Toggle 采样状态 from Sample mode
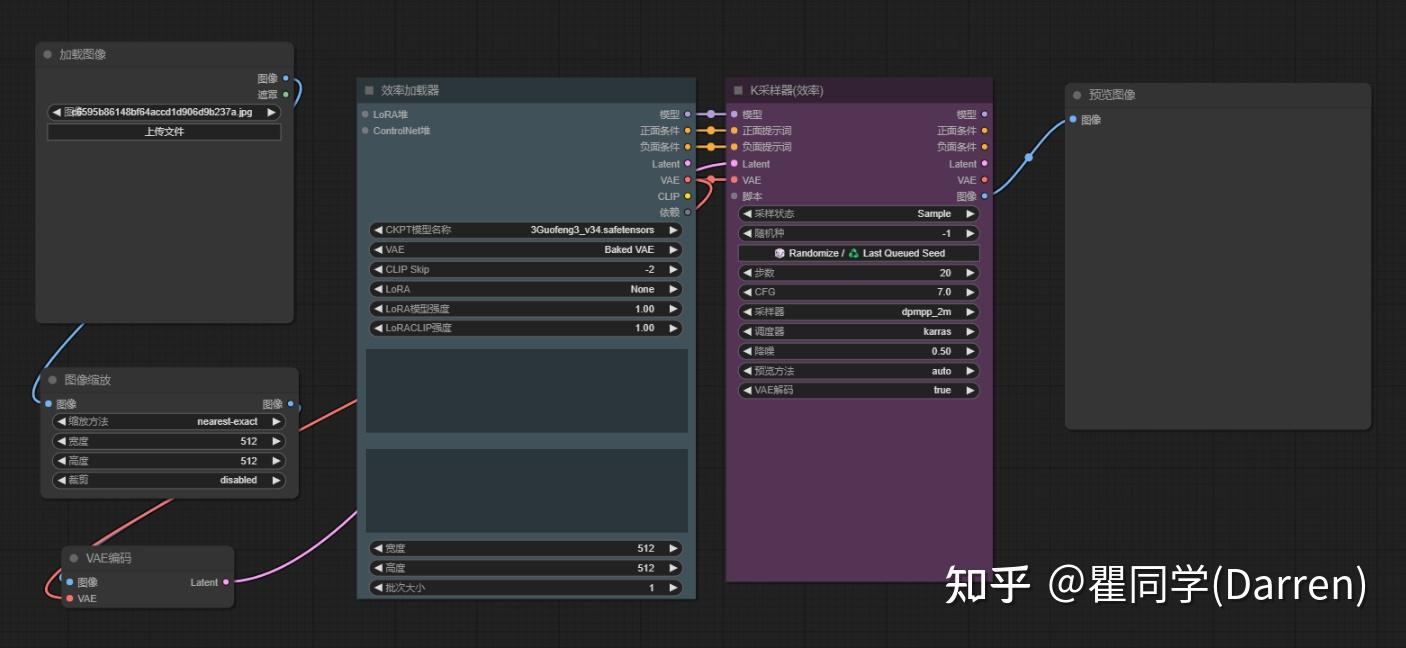The width and height of the screenshot is (1406, 648). point(858,213)
